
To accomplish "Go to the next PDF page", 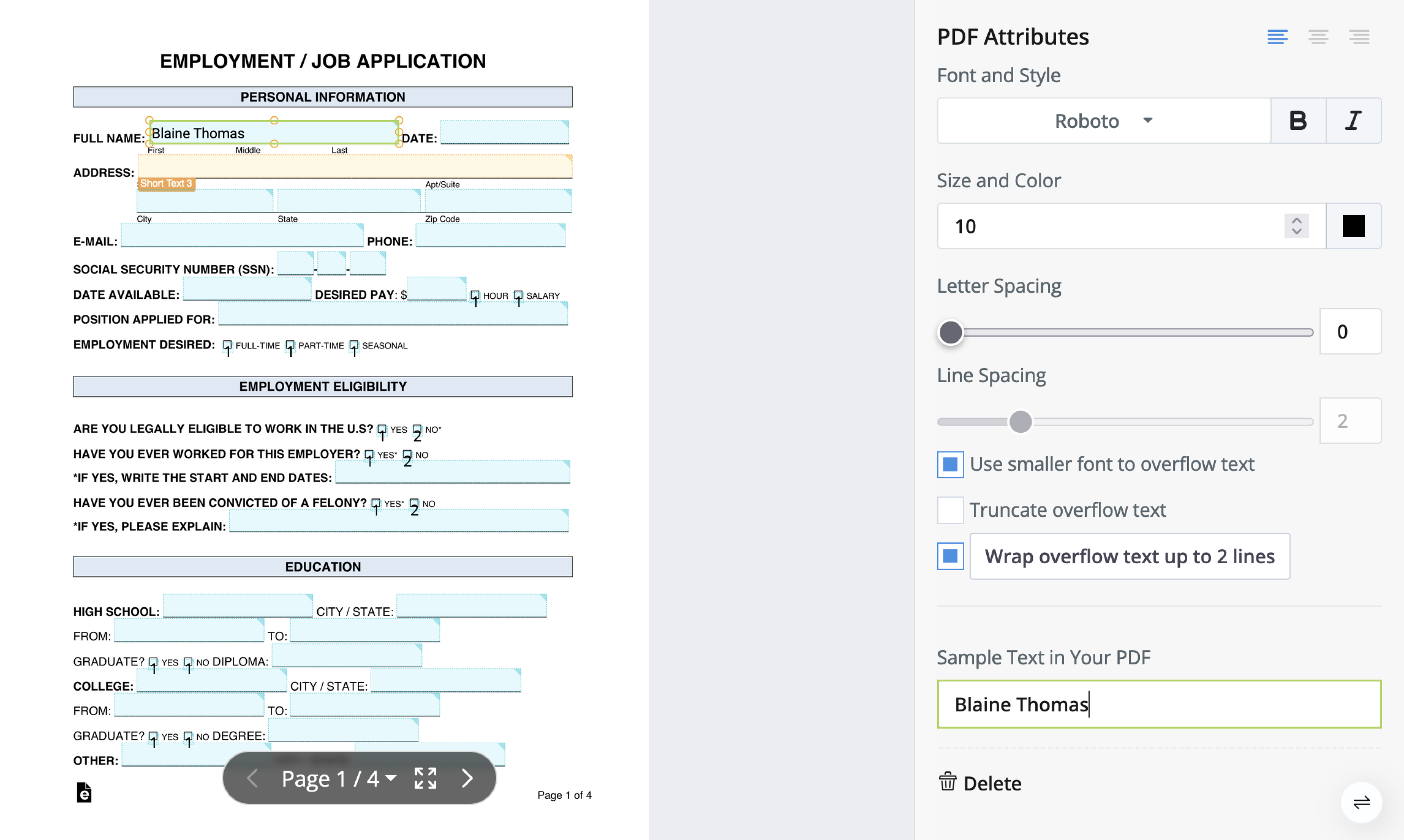I will tap(467, 778).
